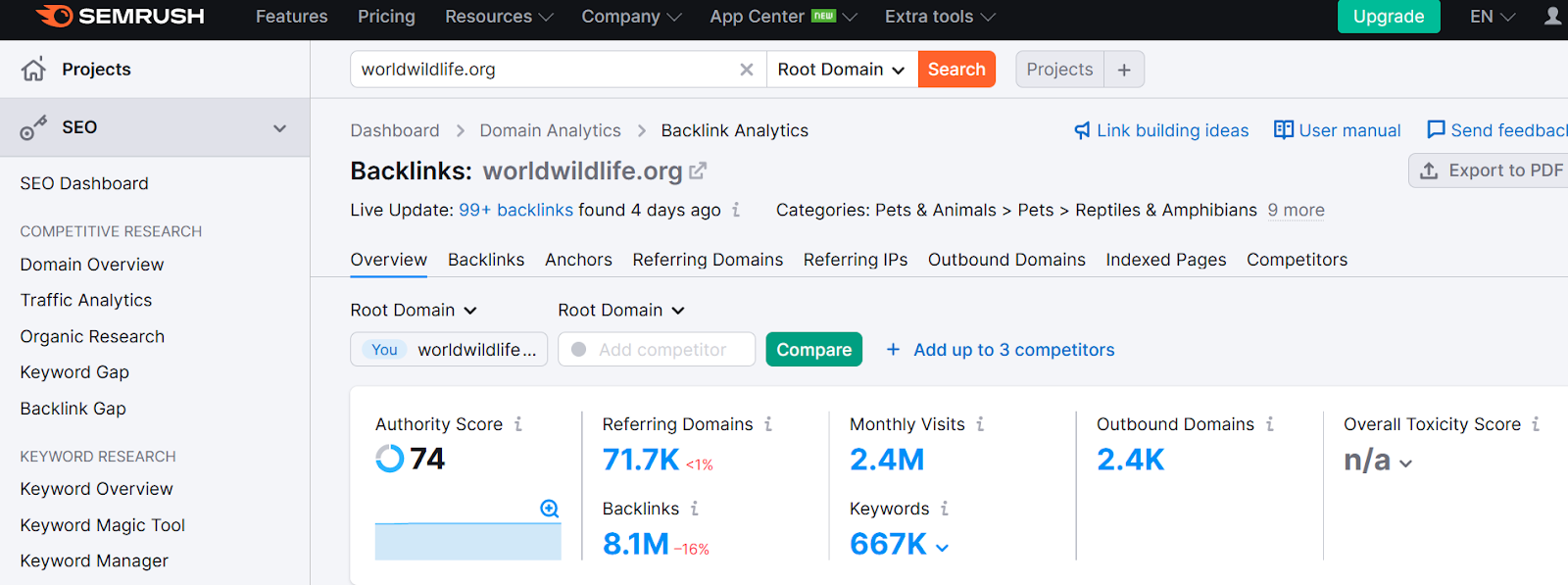
Task: Click the Projects button beside search
Action: click(x=1059, y=70)
